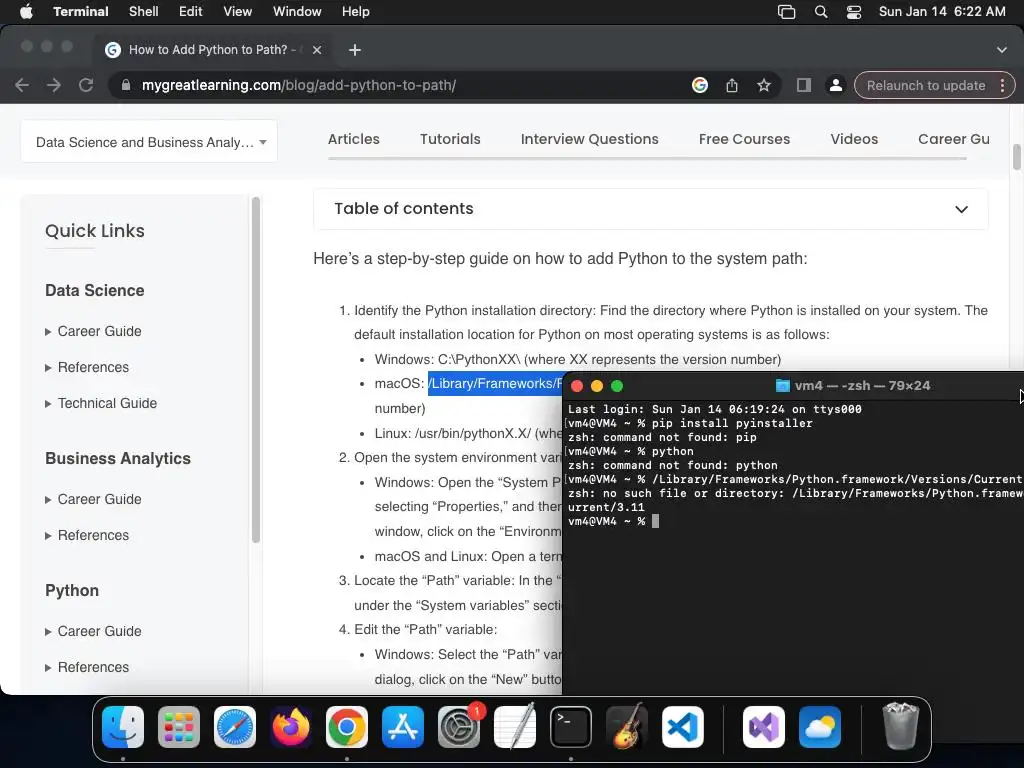The image size is (1024, 768).
Task: Click Relaunch to update button
Action: pos(926,86)
